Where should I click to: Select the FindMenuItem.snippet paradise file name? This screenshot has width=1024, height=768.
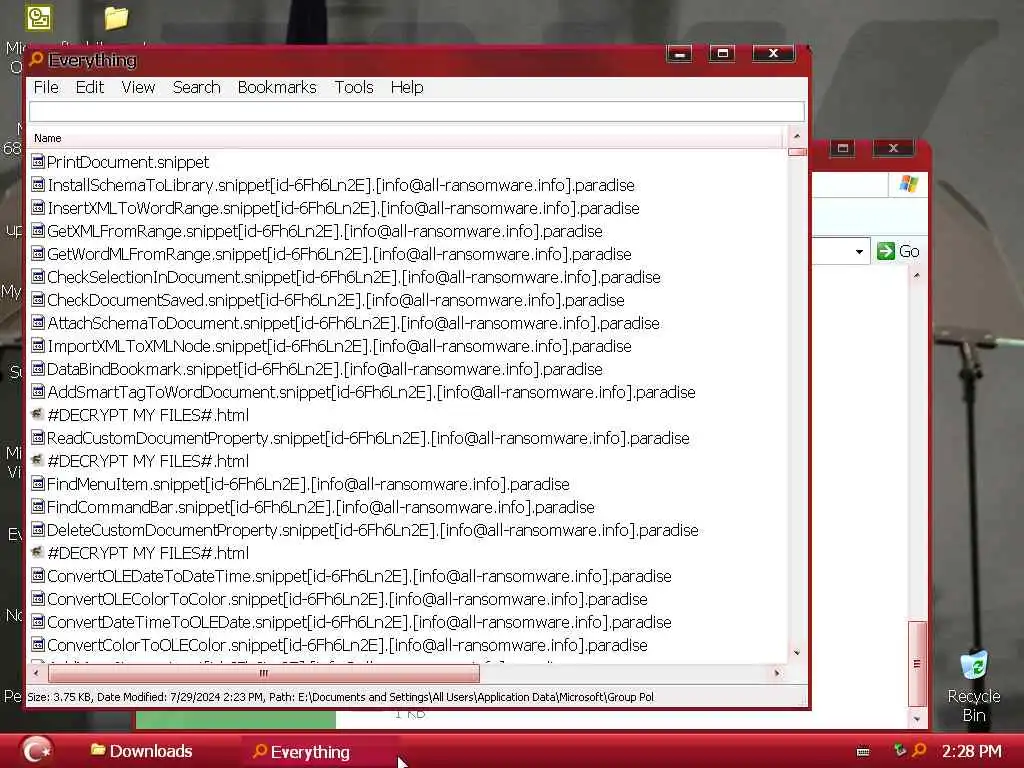click(x=308, y=485)
